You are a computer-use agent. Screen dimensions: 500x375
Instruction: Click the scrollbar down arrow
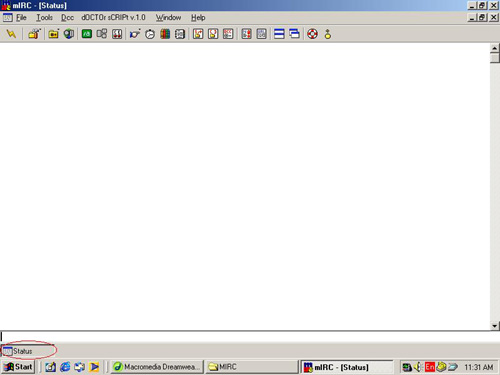click(x=495, y=326)
